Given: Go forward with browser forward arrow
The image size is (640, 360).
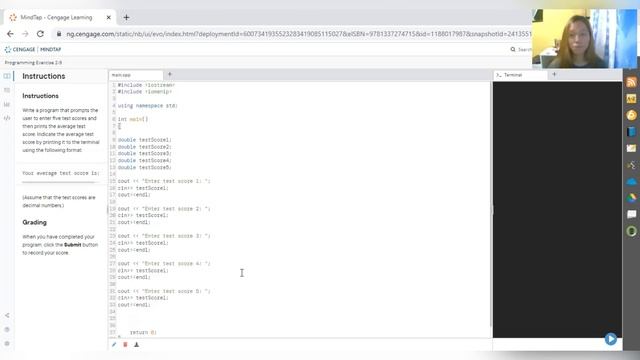Looking at the screenshot, I should click(25, 34).
